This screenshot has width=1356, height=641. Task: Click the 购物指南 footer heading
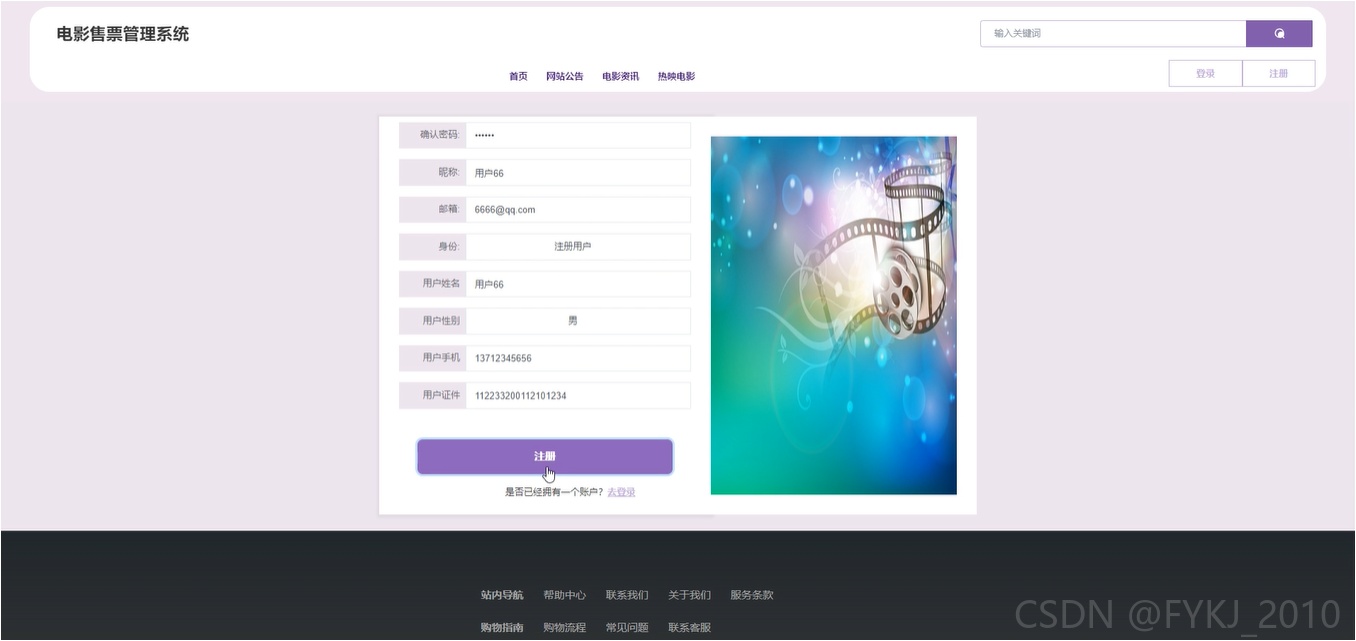[502, 628]
